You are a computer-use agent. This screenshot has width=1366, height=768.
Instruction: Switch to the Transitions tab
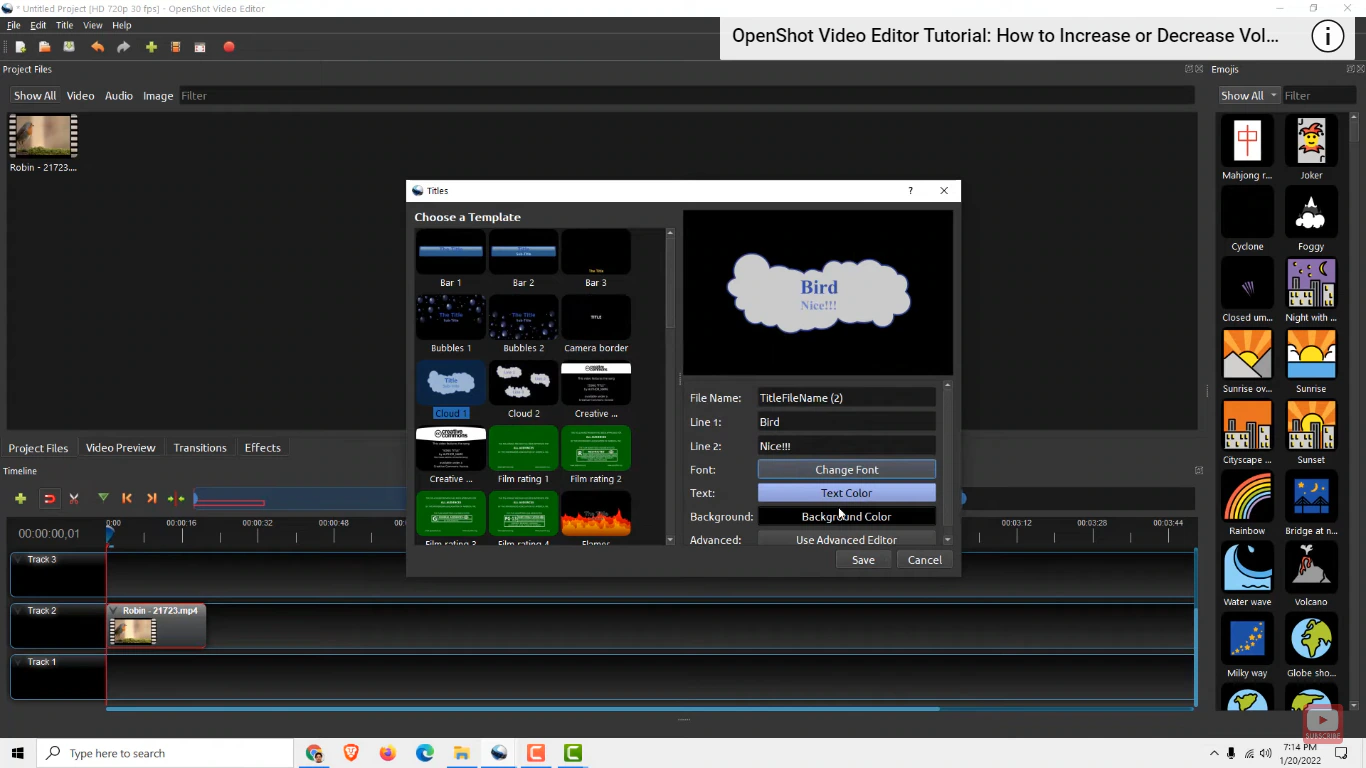point(200,448)
